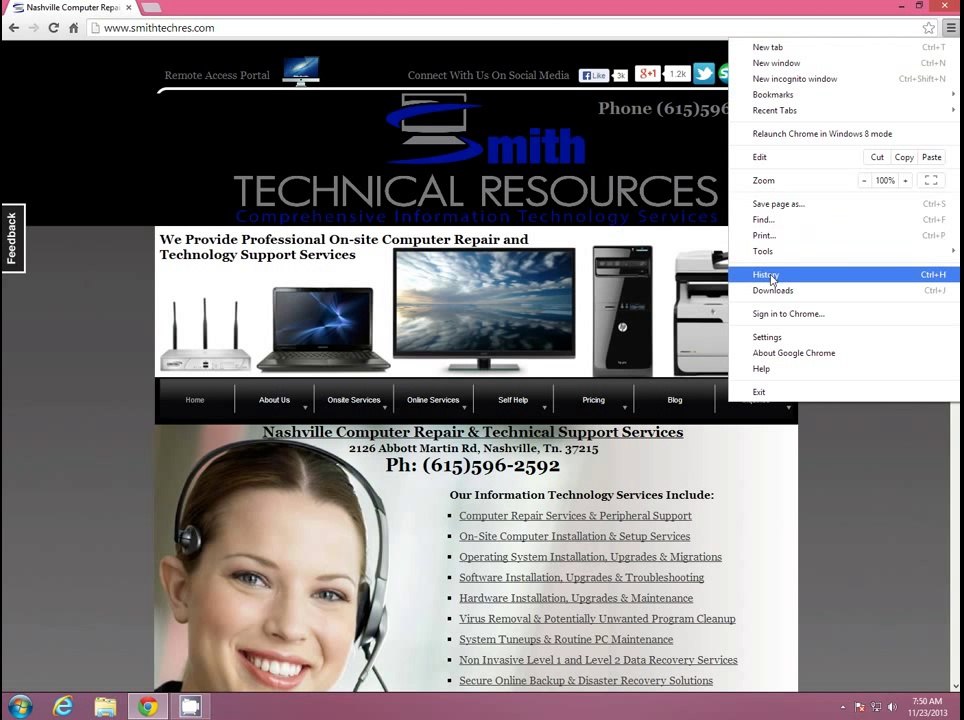Choose Relaunch Chrome in Windows 8 mode
Screen dimensions: 964x720
coord(844,133)
